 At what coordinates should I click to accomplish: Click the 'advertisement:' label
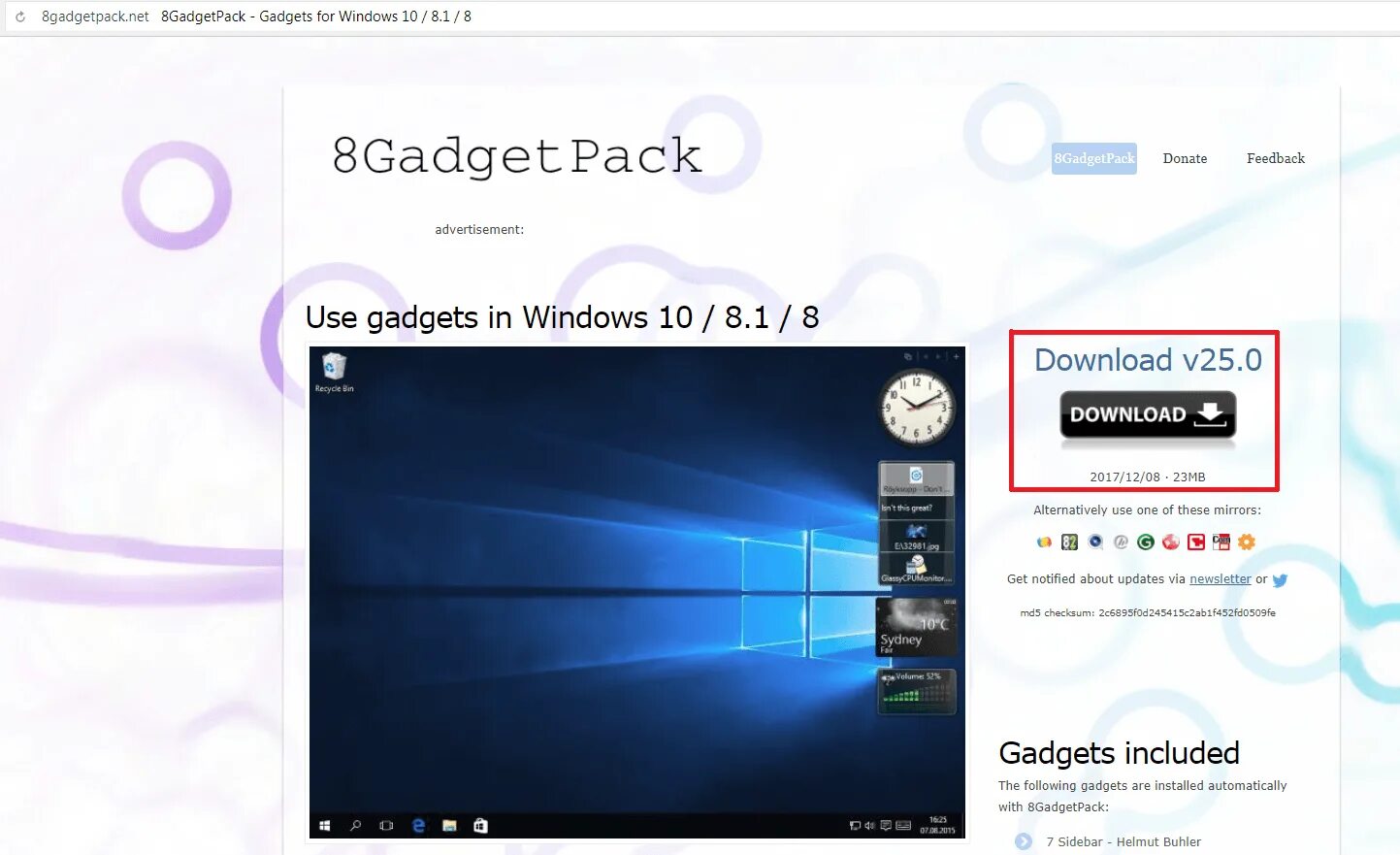coord(479,230)
